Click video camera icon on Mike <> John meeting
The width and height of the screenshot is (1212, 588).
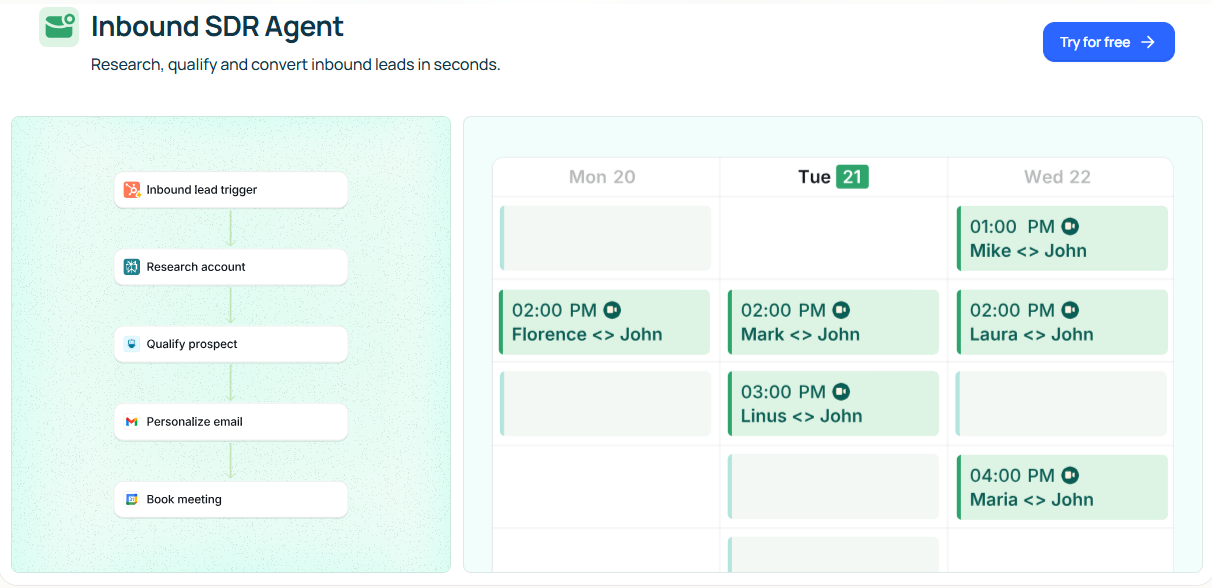click(1070, 227)
